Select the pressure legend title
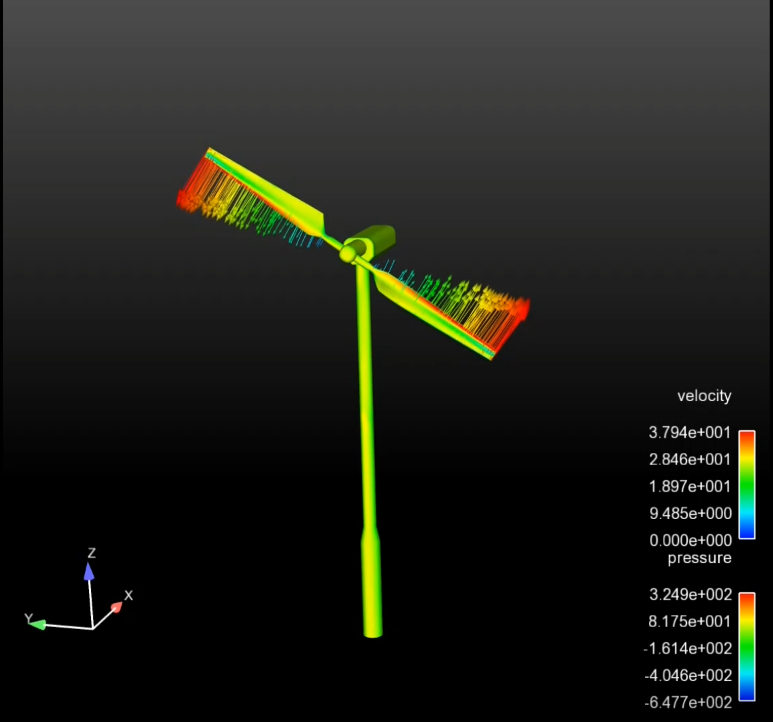The width and height of the screenshot is (773, 722). pyautogui.click(x=700, y=558)
